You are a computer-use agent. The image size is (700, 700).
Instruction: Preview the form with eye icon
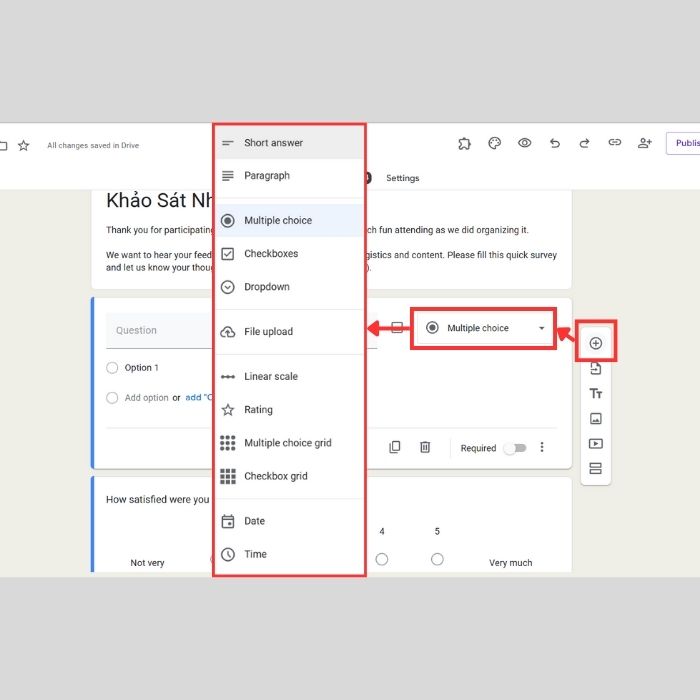click(525, 143)
